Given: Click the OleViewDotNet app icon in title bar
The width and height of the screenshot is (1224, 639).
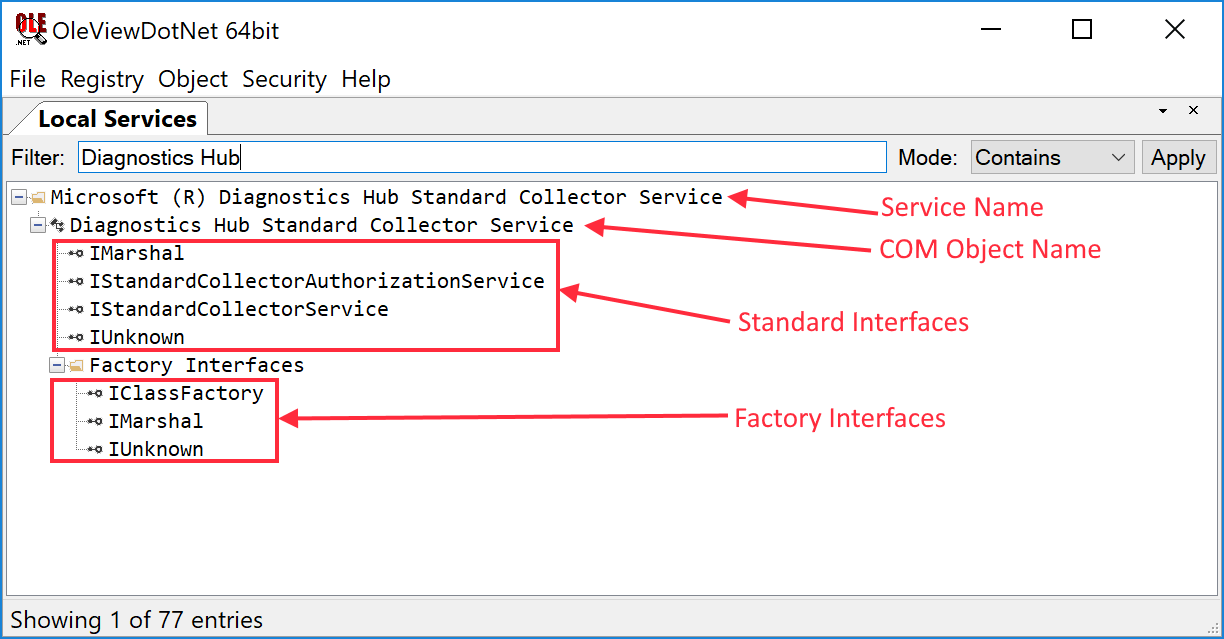Looking at the screenshot, I should (x=30, y=30).
